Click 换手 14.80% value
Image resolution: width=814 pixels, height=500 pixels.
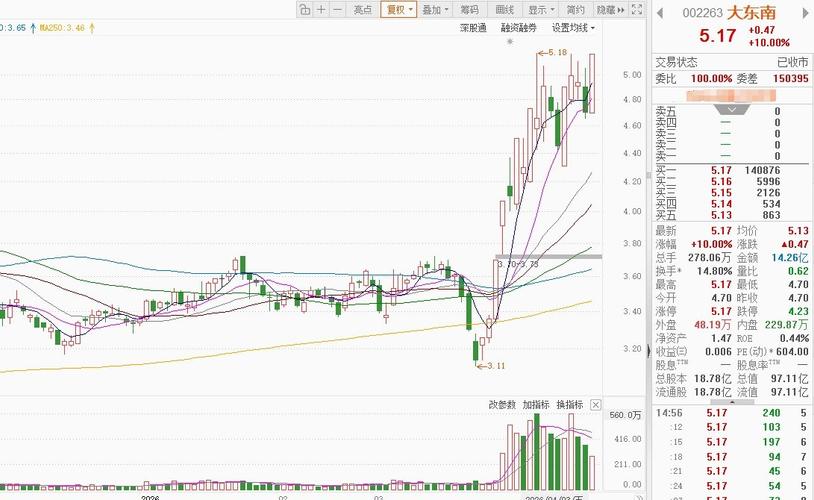[714, 271]
